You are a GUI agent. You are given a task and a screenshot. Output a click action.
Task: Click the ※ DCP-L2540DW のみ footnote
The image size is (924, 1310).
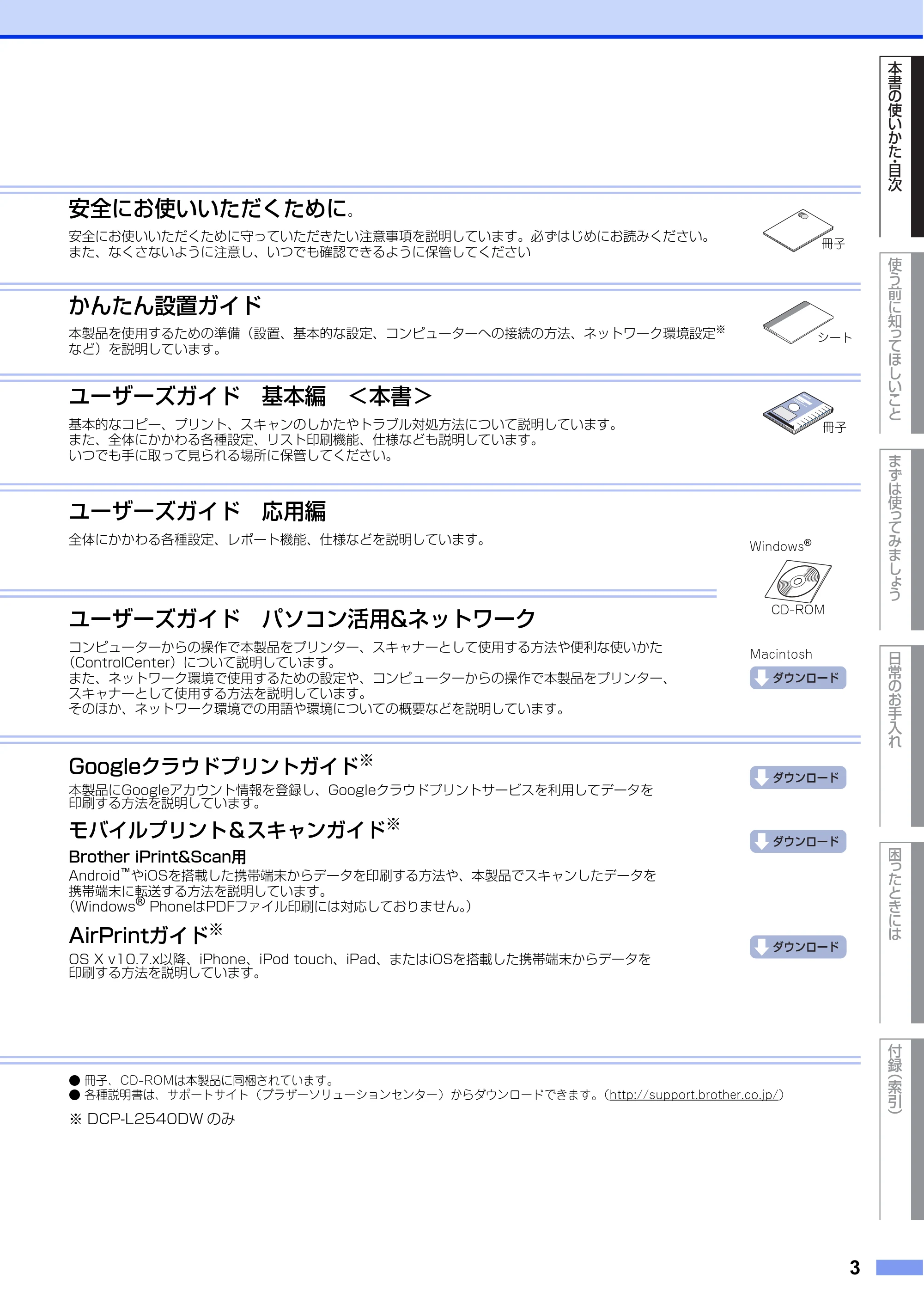pos(152,1120)
